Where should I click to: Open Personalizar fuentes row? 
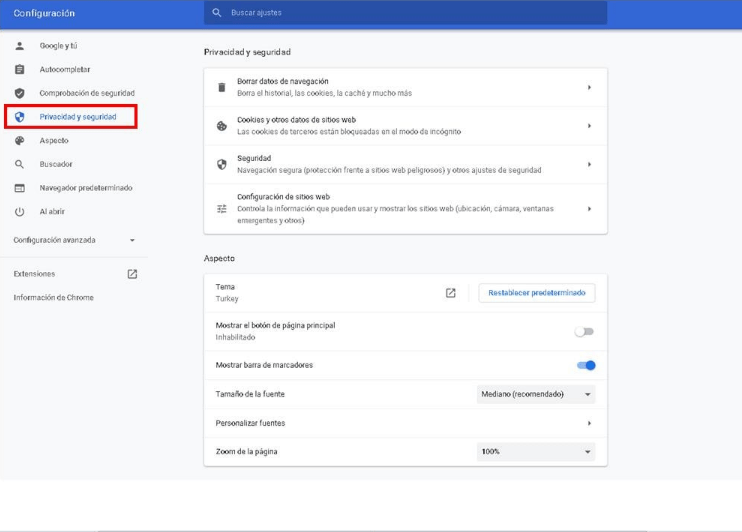click(x=406, y=423)
